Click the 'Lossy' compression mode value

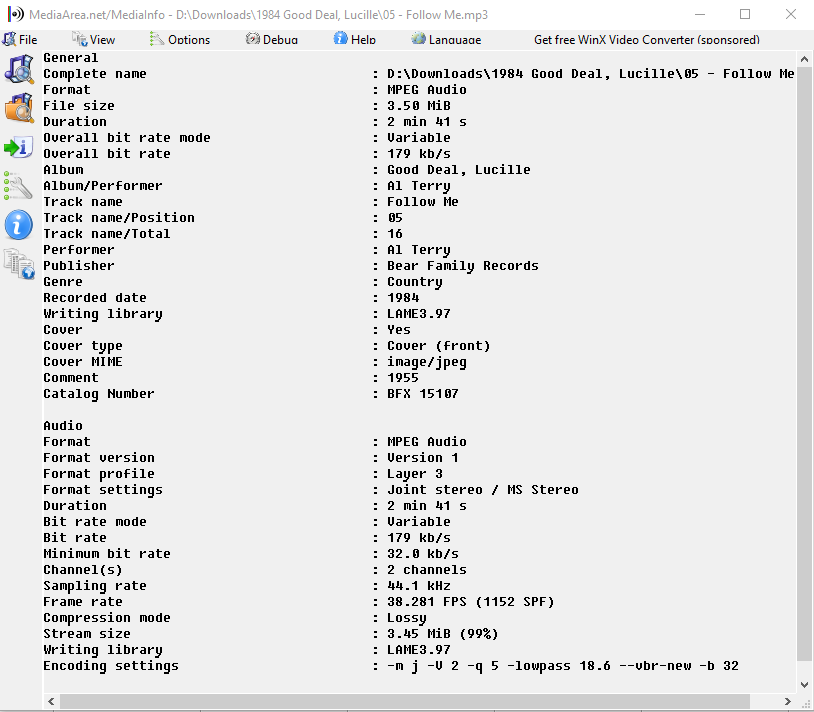click(406, 618)
